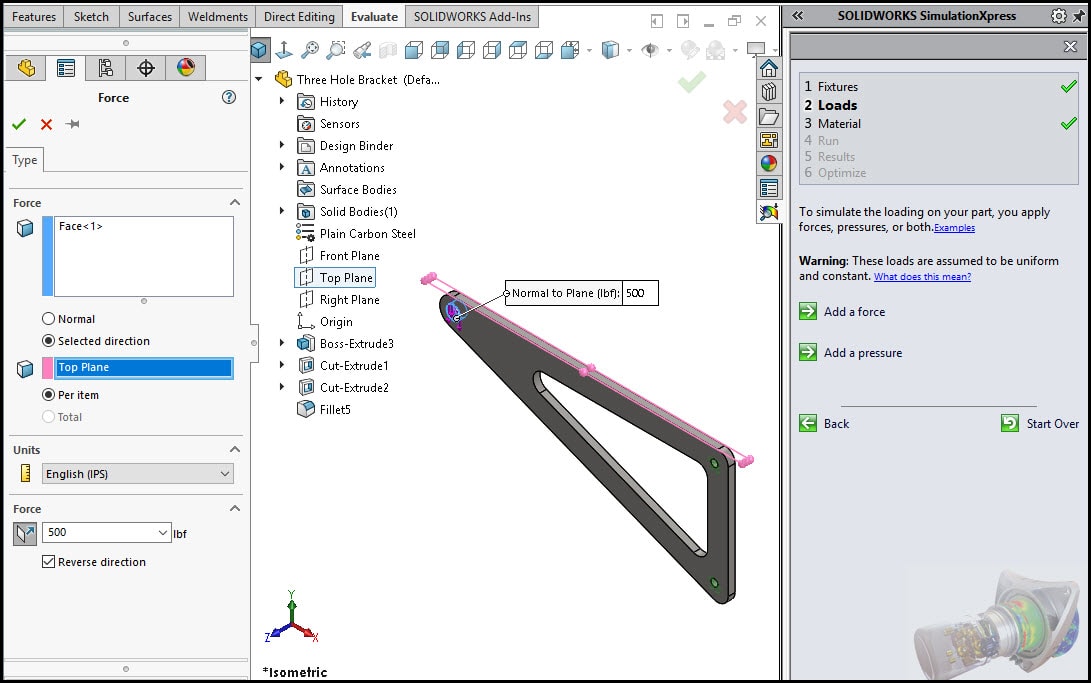
Task: Click the Face<1> selection list box
Action: (144, 256)
